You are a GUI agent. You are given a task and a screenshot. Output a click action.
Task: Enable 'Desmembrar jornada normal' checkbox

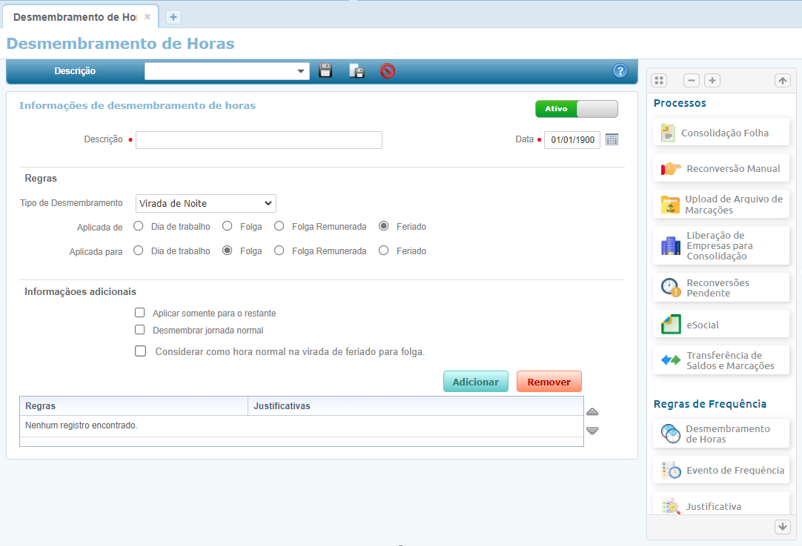click(x=140, y=329)
